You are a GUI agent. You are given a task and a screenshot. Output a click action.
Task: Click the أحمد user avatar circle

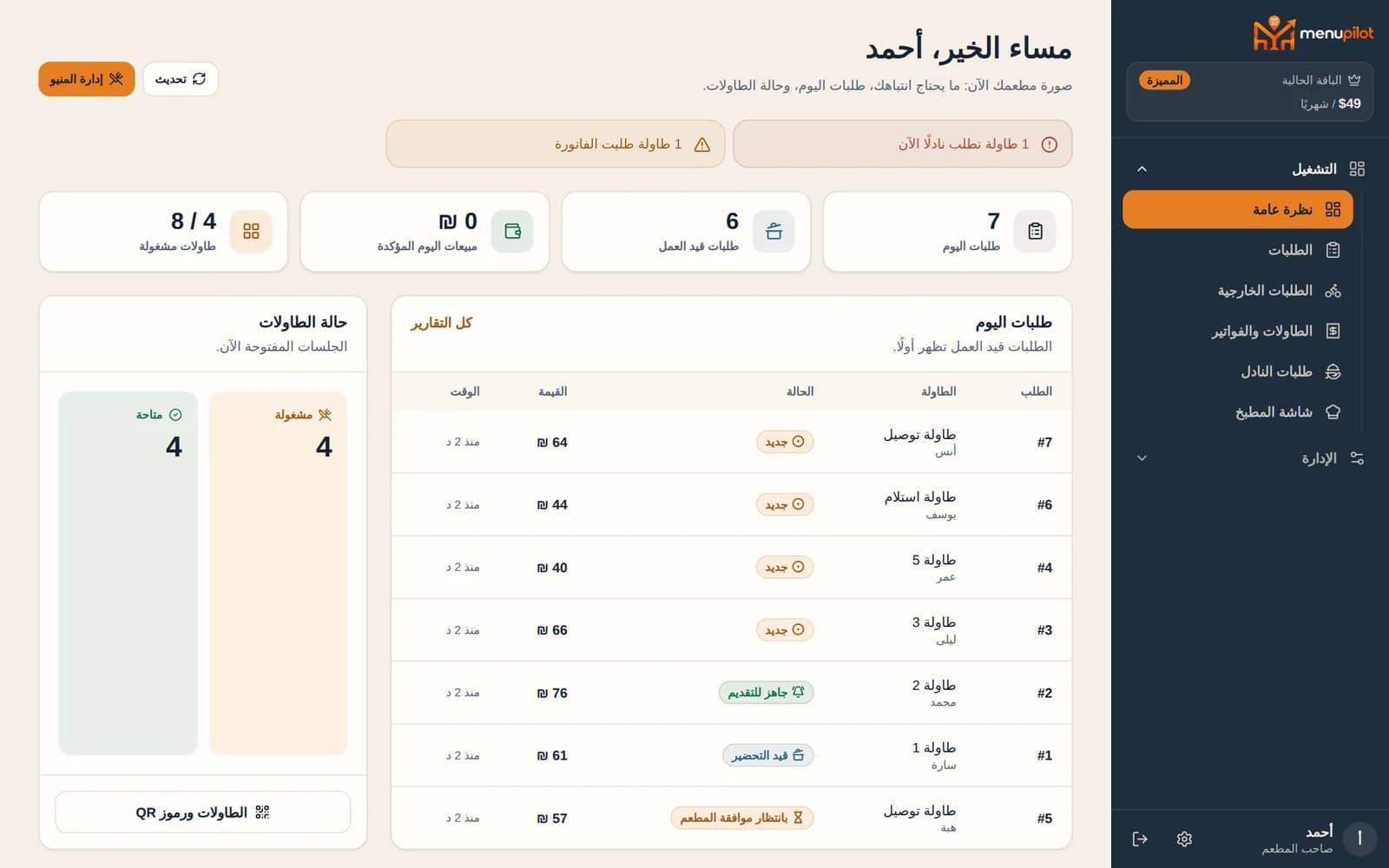(x=1359, y=838)
